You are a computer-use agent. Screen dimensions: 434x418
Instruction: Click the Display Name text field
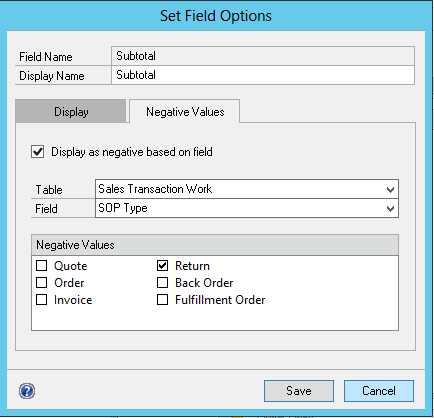(263, 75)
